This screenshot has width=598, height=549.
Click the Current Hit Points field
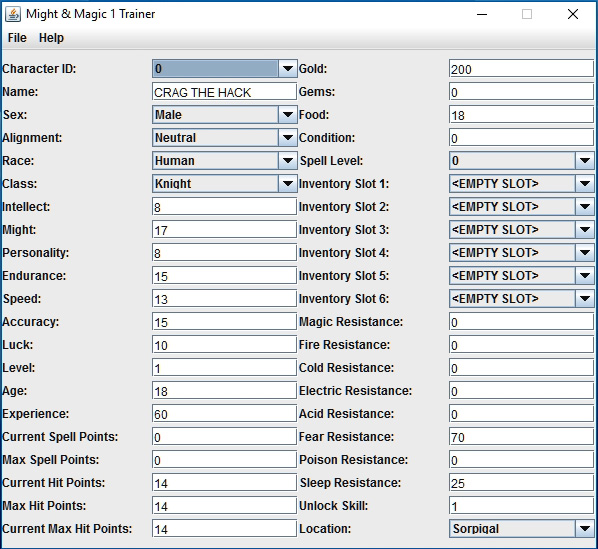pos(224,482)
